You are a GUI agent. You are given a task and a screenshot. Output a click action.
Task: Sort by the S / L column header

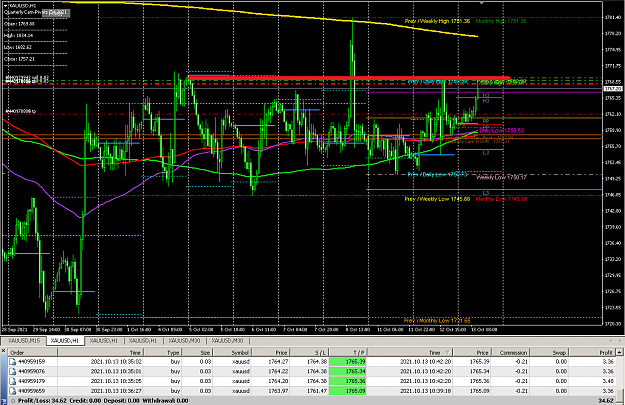pos(309,352)
